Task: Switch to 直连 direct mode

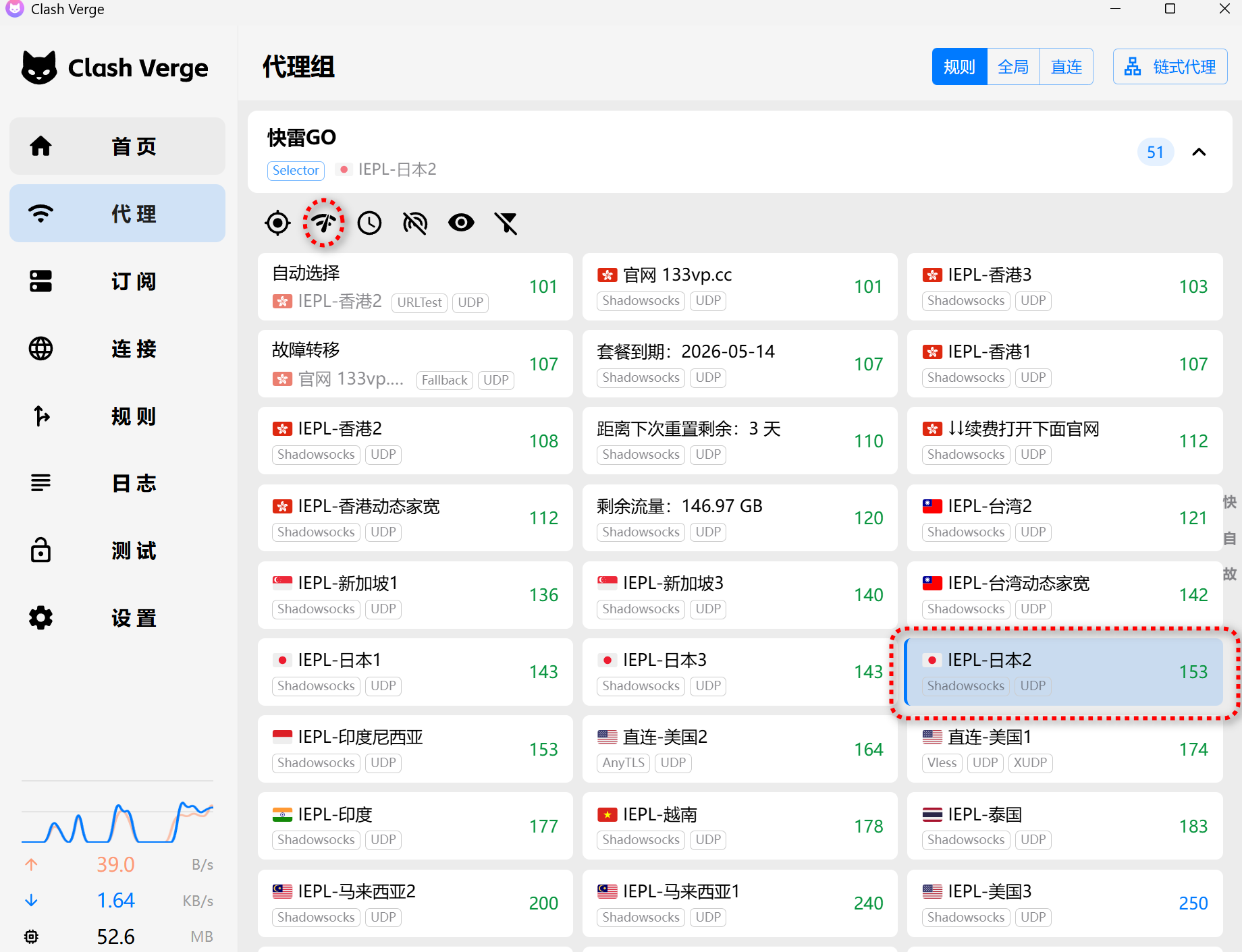Action: (1066, 67)
